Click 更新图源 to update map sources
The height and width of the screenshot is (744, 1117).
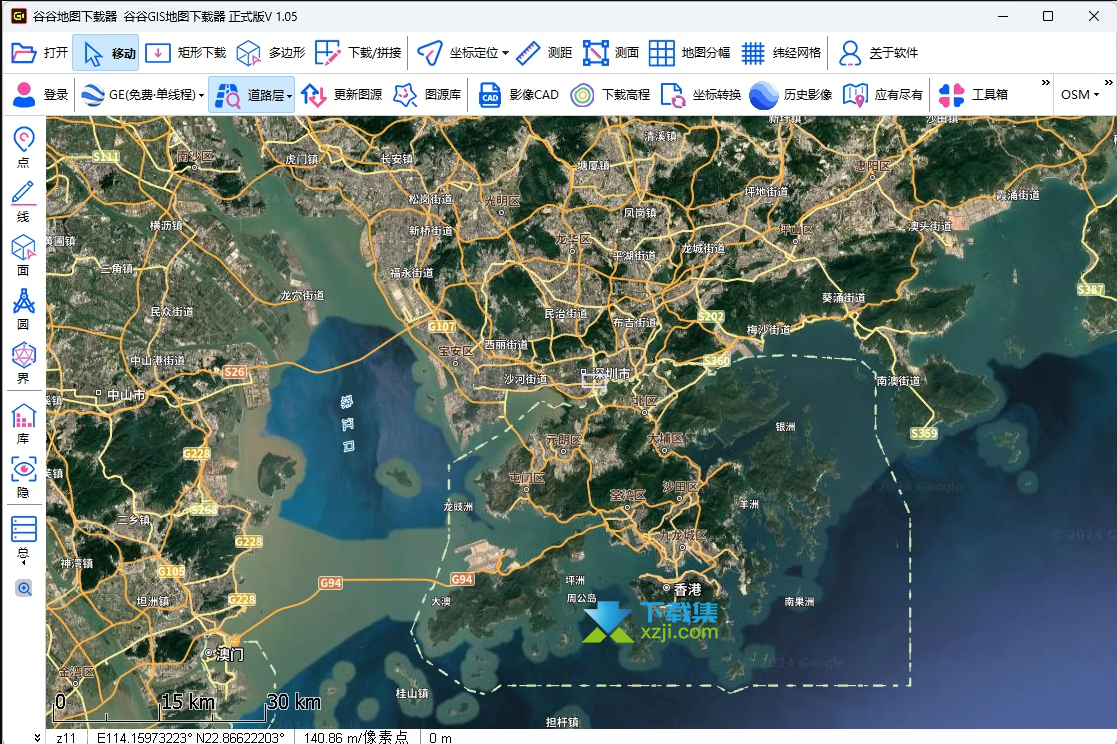click(x=341, y=95)
